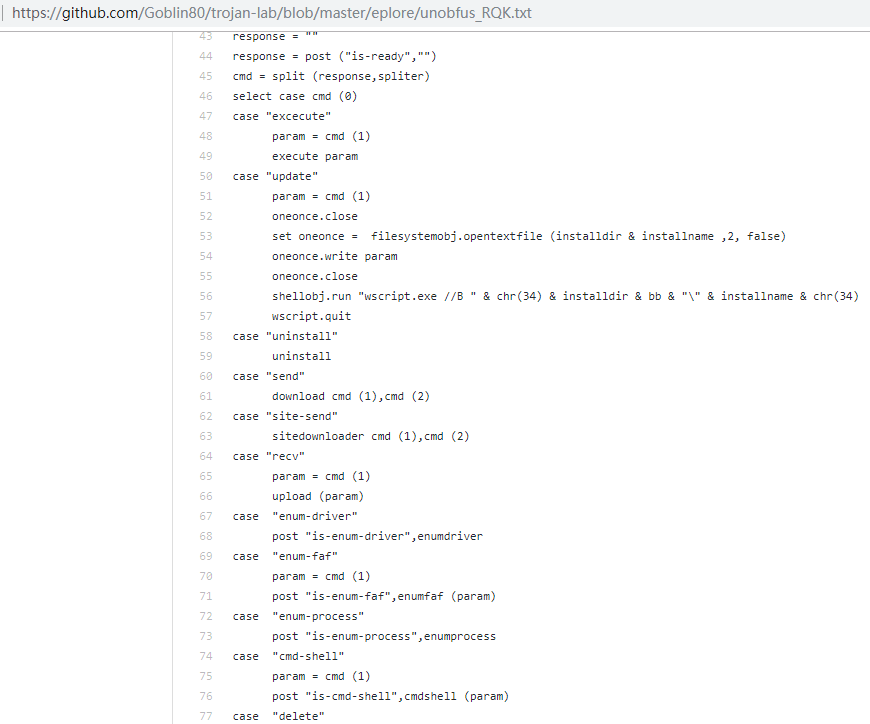Click line number 69
Screen dimensions: 870x724
coord(206,556)
